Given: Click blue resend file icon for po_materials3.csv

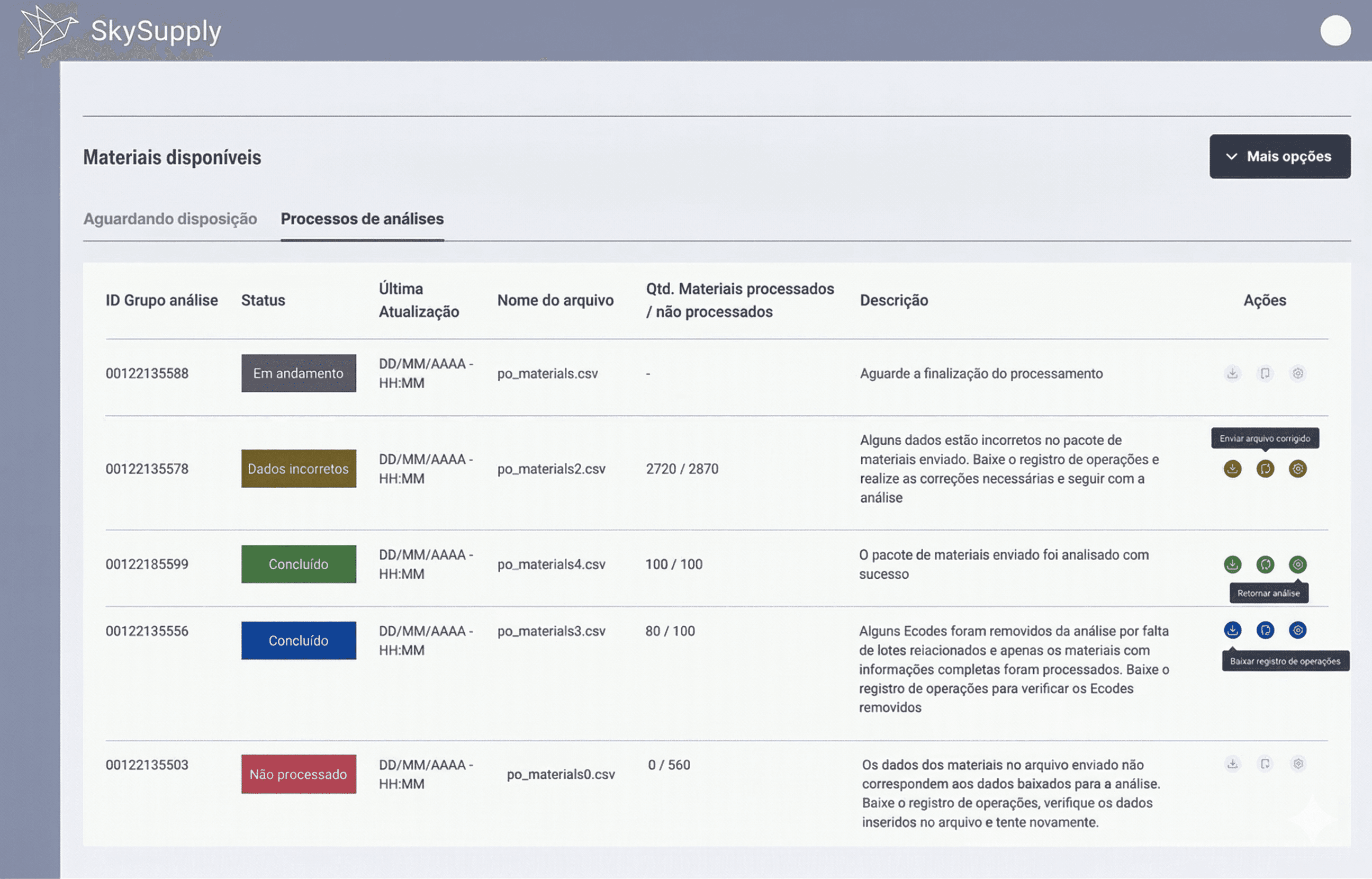Looking at the screenshot, I should pos(1265,630).
